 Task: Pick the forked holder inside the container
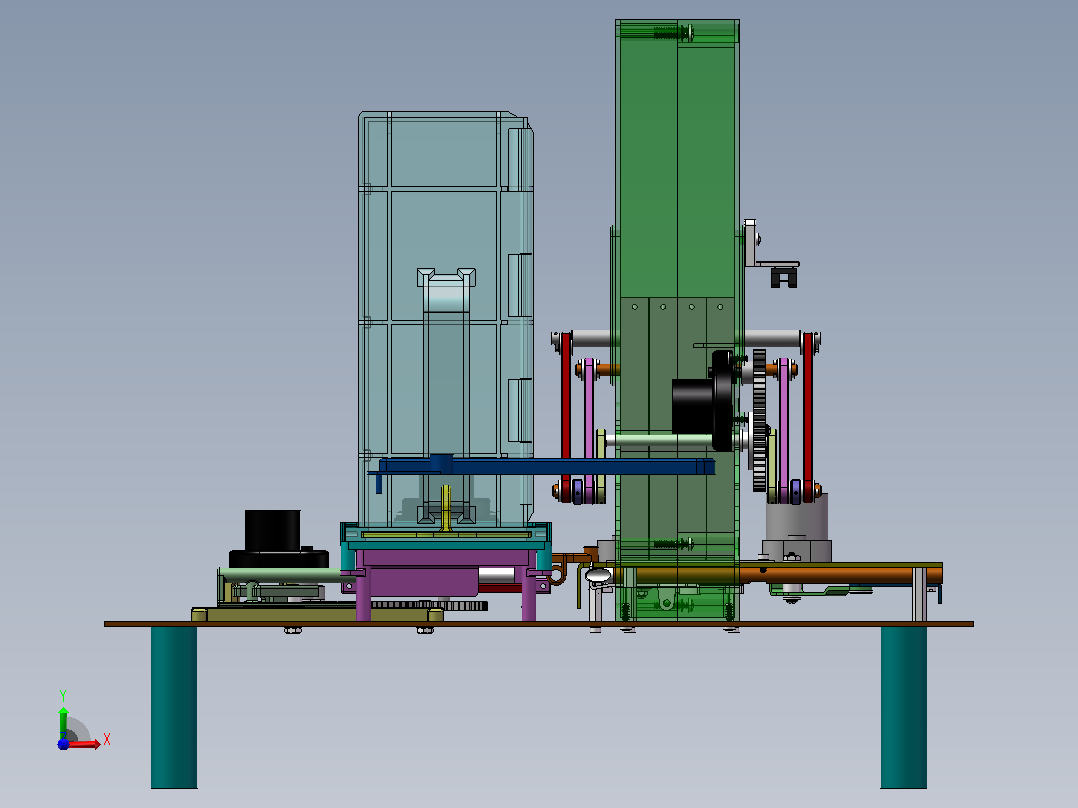coord(446,292)
